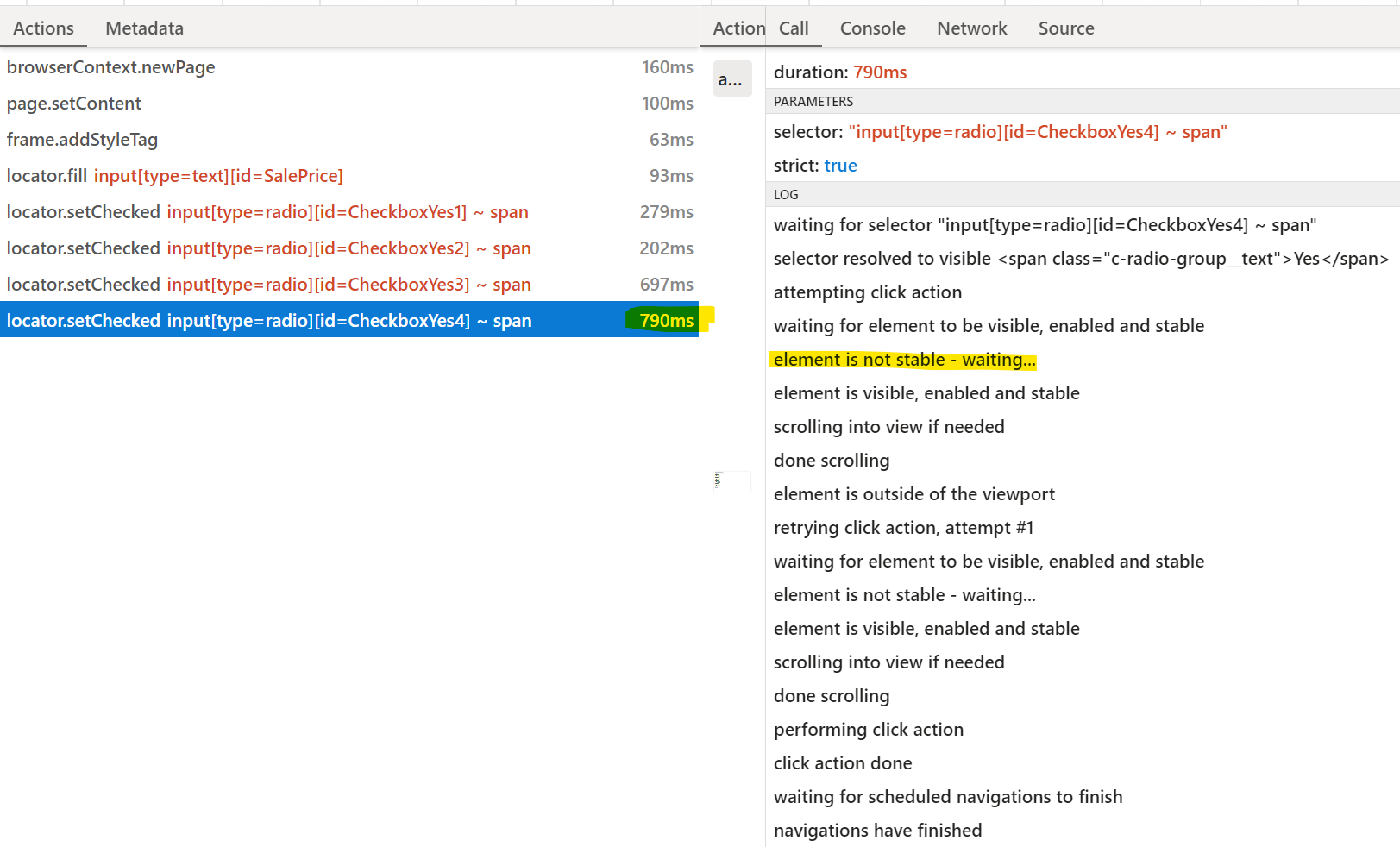Select the CheckboxYes2 setChecked action
This screenshot has height=847, width=1400.
click(267, 248)
